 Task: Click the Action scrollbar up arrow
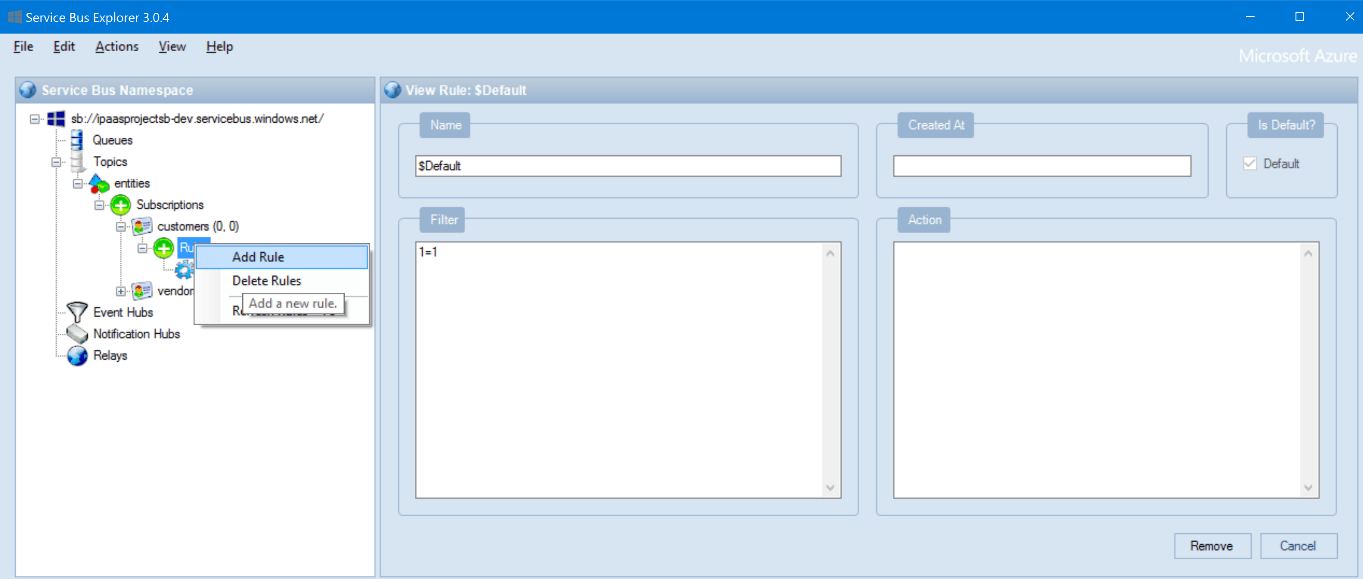1309,254
